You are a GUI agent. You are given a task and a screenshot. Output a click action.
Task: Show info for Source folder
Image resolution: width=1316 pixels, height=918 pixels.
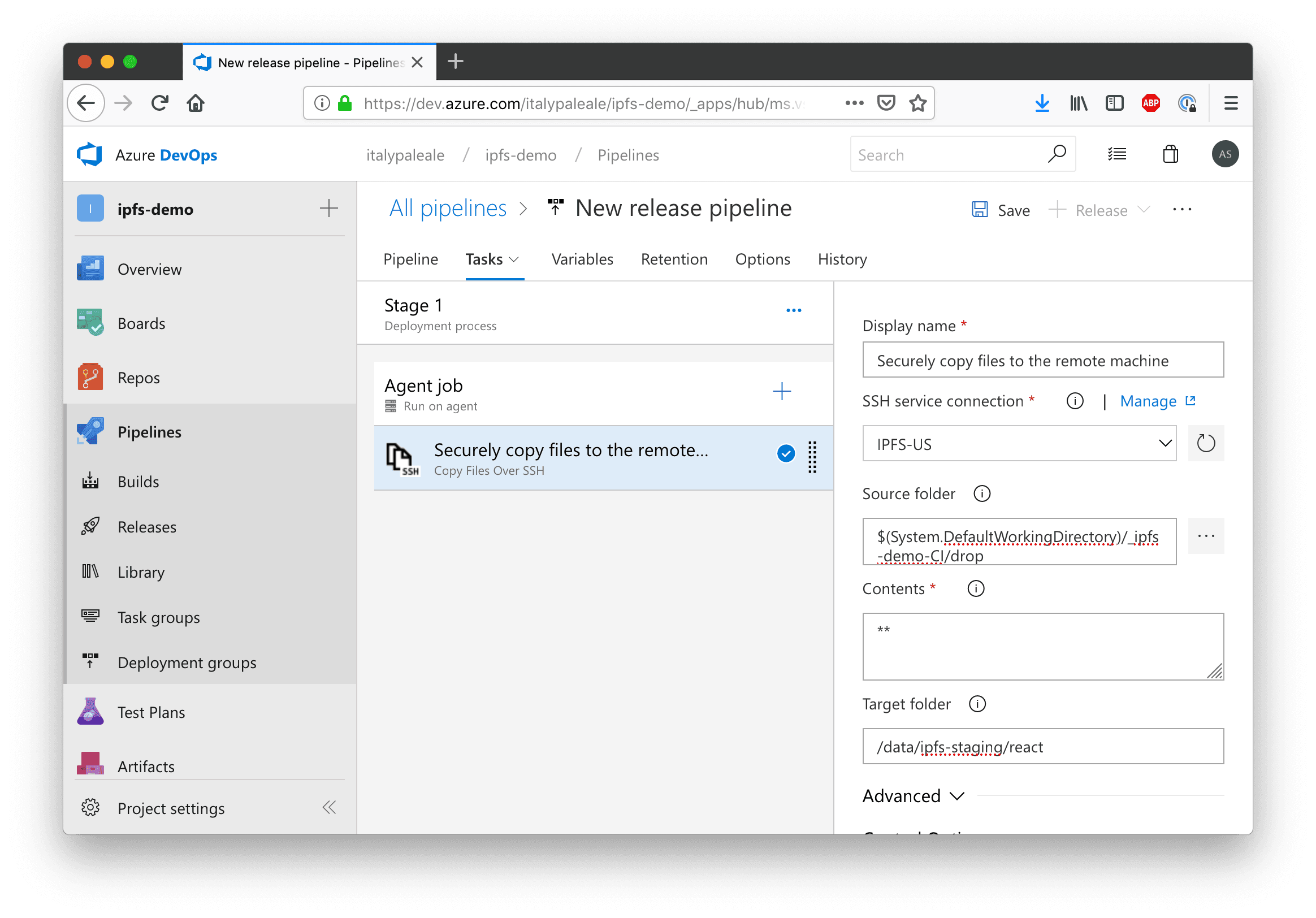982,494
